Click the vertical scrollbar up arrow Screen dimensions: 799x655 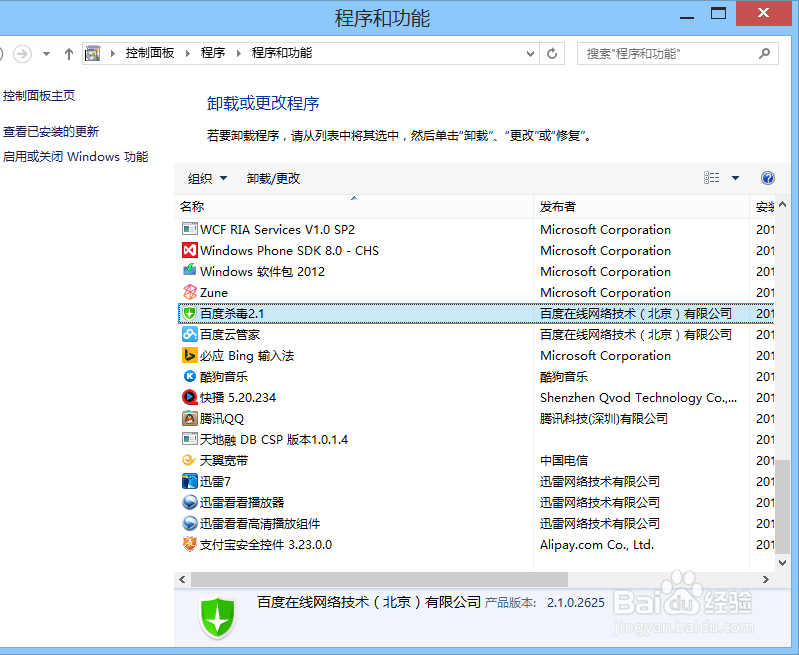pyautogui.click(x=783, y=204)
